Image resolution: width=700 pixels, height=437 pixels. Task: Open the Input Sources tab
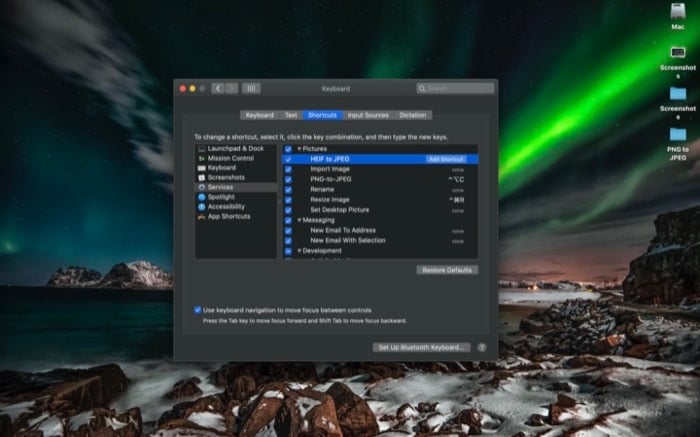pos(368,115)
